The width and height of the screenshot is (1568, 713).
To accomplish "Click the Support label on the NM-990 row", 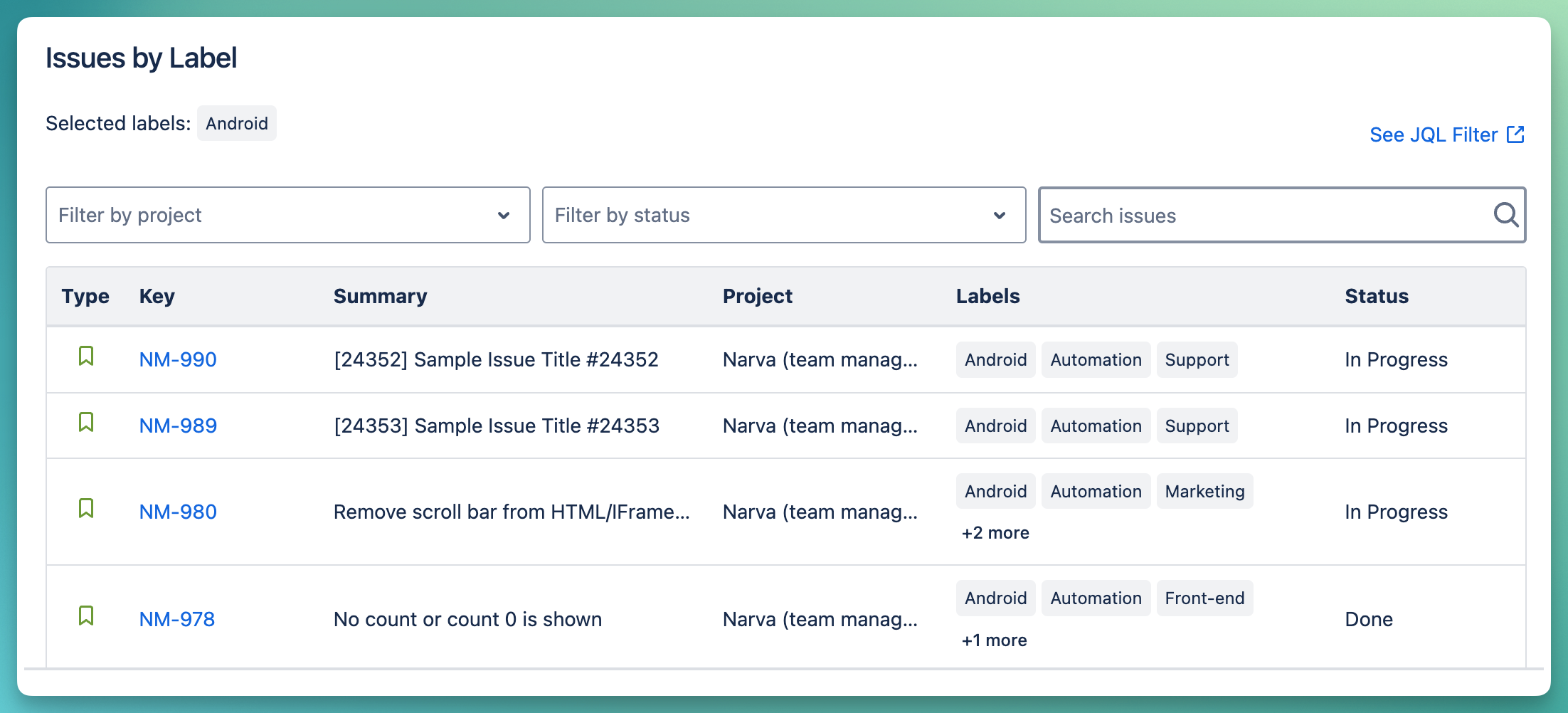I will click(1197, 359).
